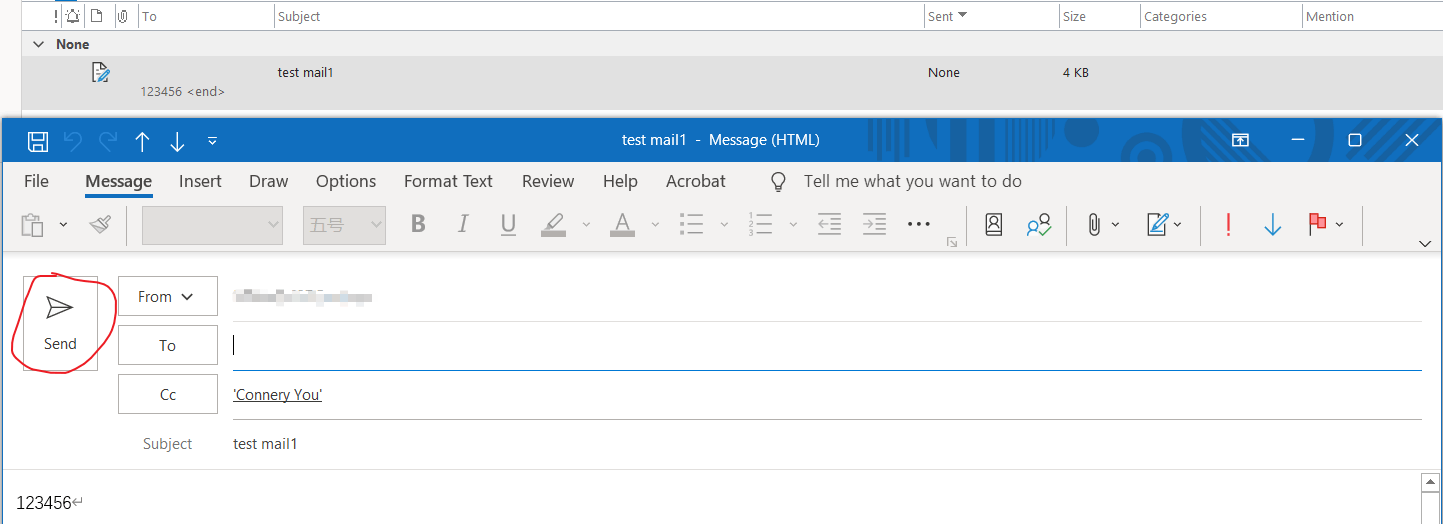Open Follow Up flag dropdown arrow

(x=1339, y=225)
